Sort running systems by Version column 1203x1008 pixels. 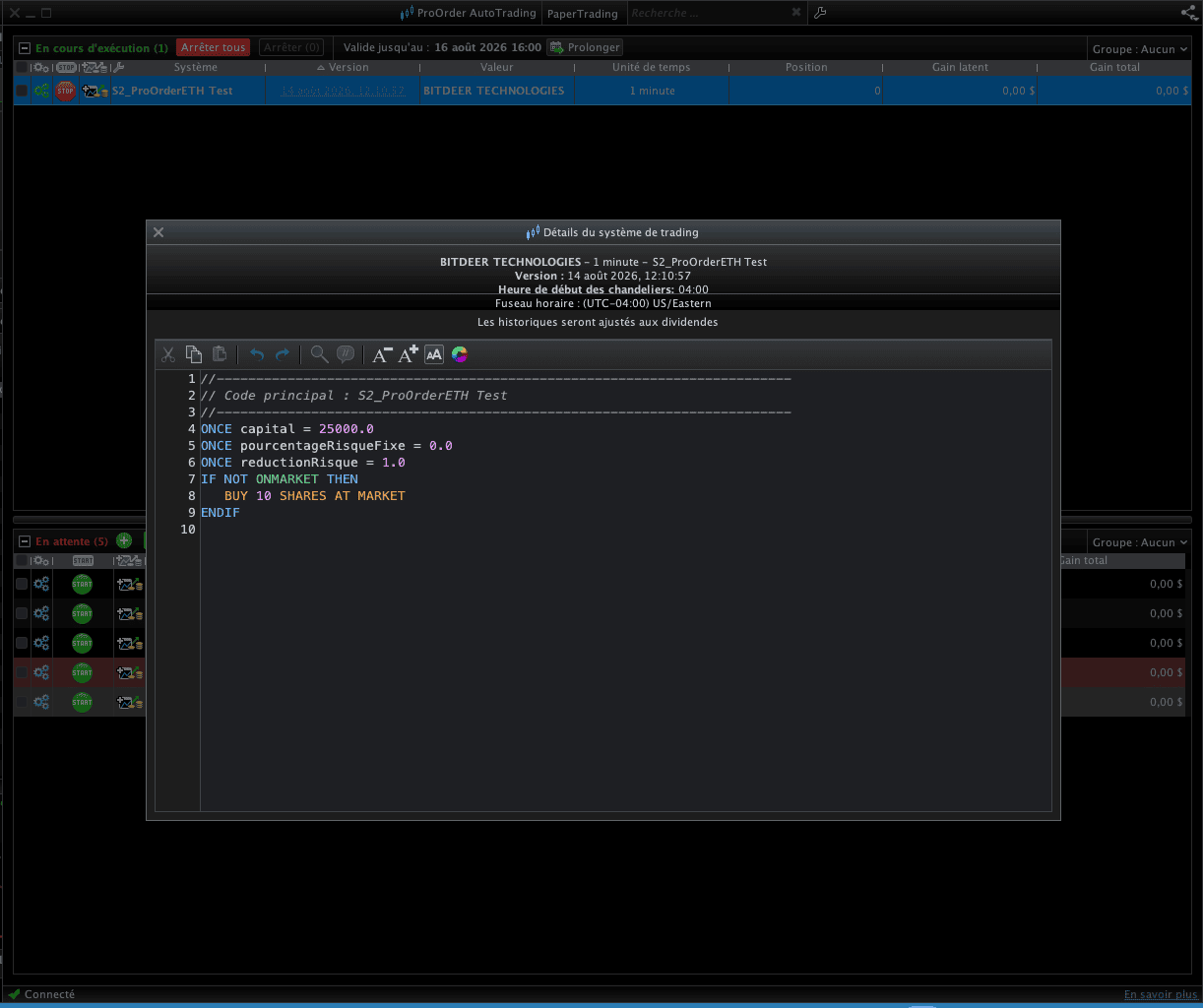[x=343, y=68]
